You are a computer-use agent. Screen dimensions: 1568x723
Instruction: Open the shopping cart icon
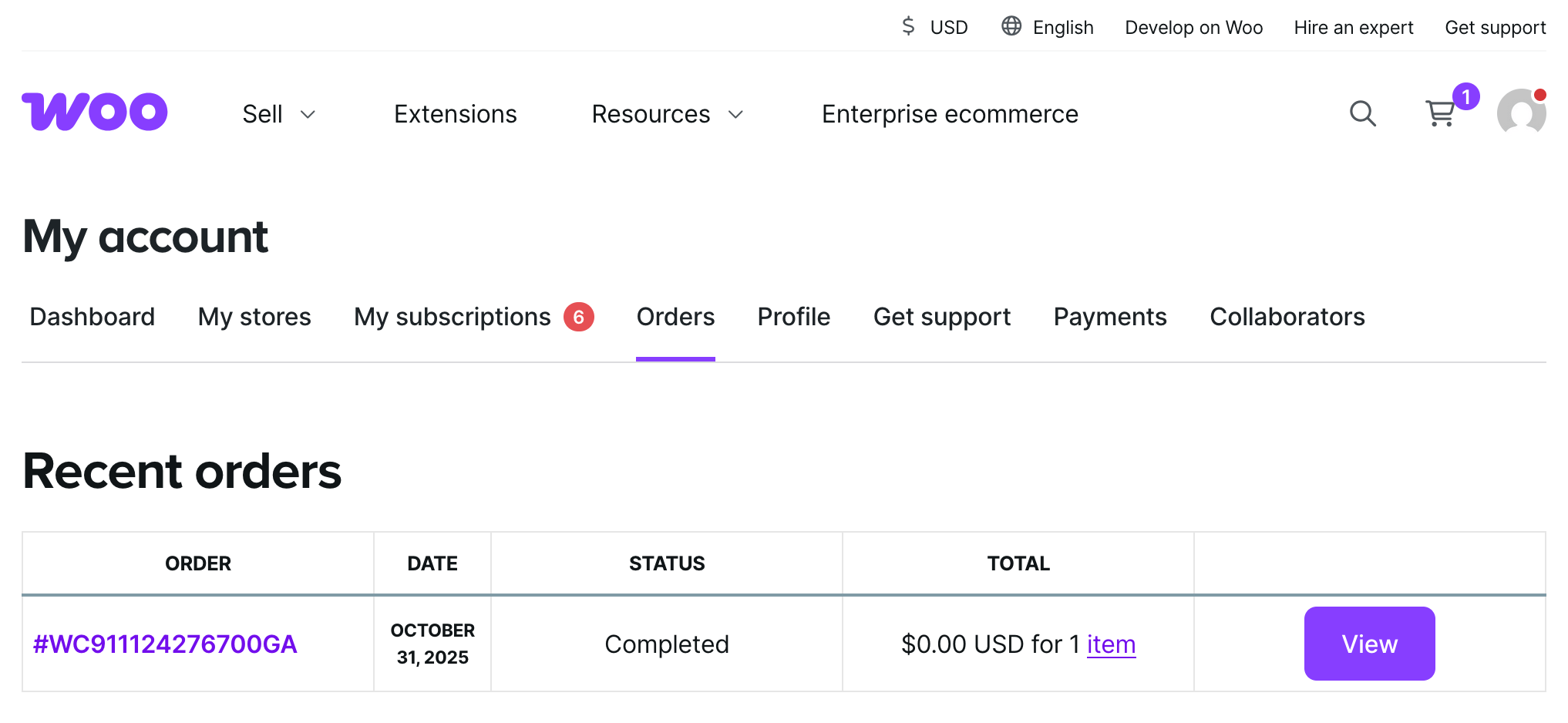pyautogui.click(x=1439, y=114)
